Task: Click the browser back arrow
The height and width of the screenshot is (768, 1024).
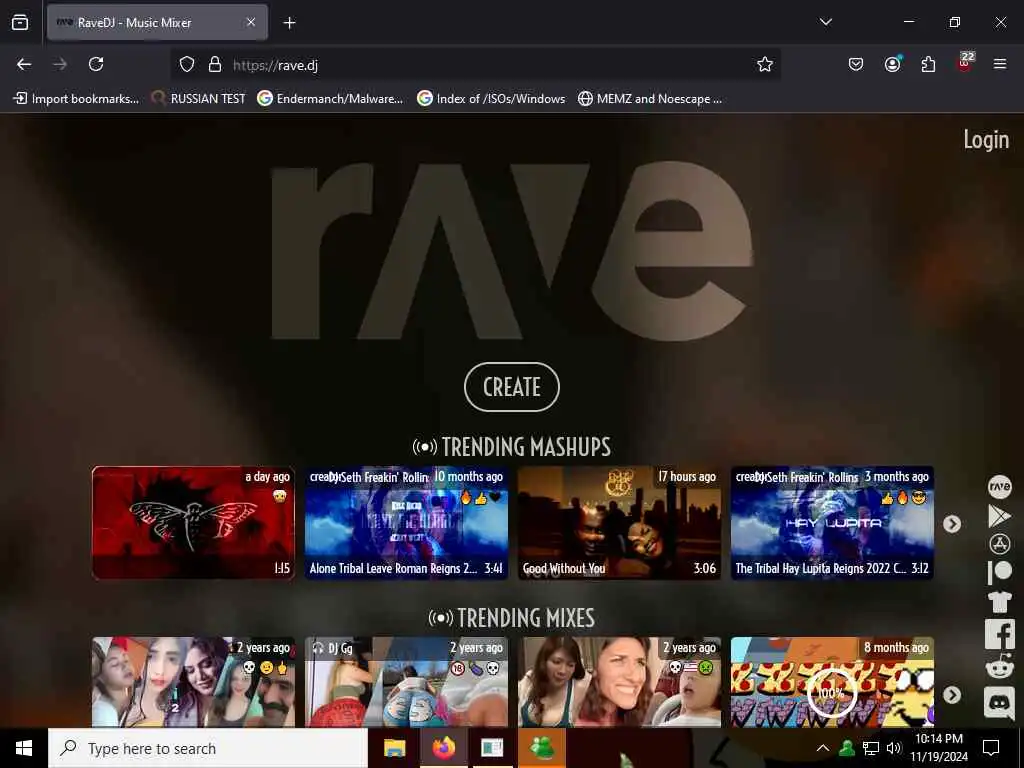Action: click(24, 64)
